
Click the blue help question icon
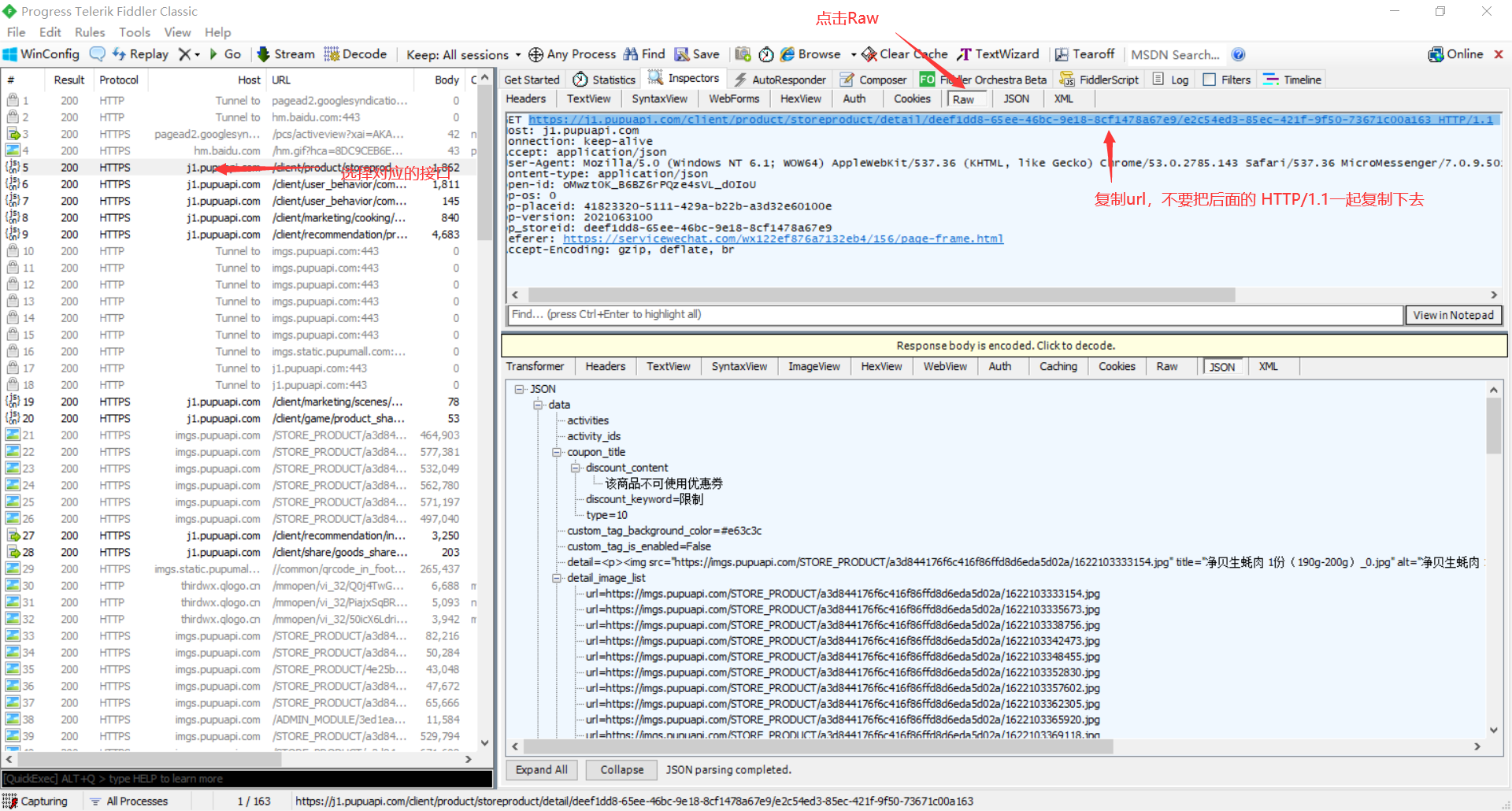[x=1239, y=54]
